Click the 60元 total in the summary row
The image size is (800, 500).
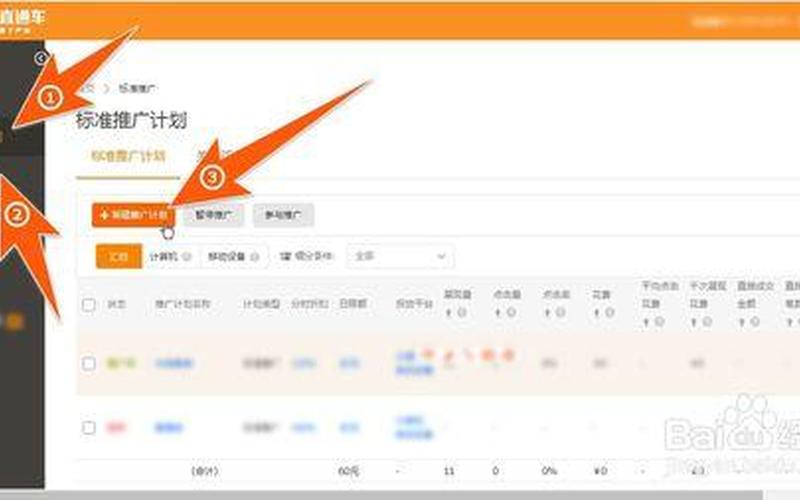[x=348, y=470]
